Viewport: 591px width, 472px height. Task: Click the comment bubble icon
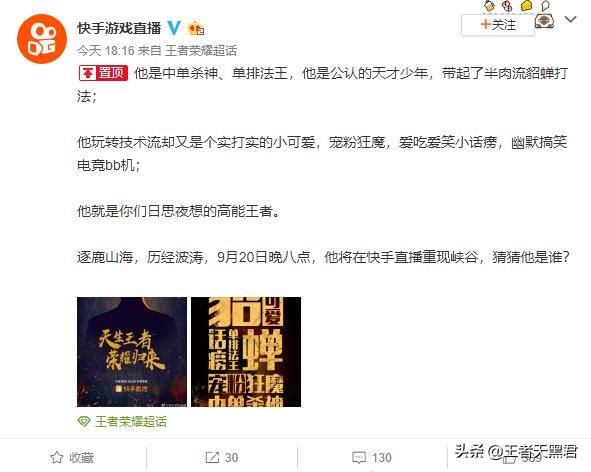pos(359,458)
